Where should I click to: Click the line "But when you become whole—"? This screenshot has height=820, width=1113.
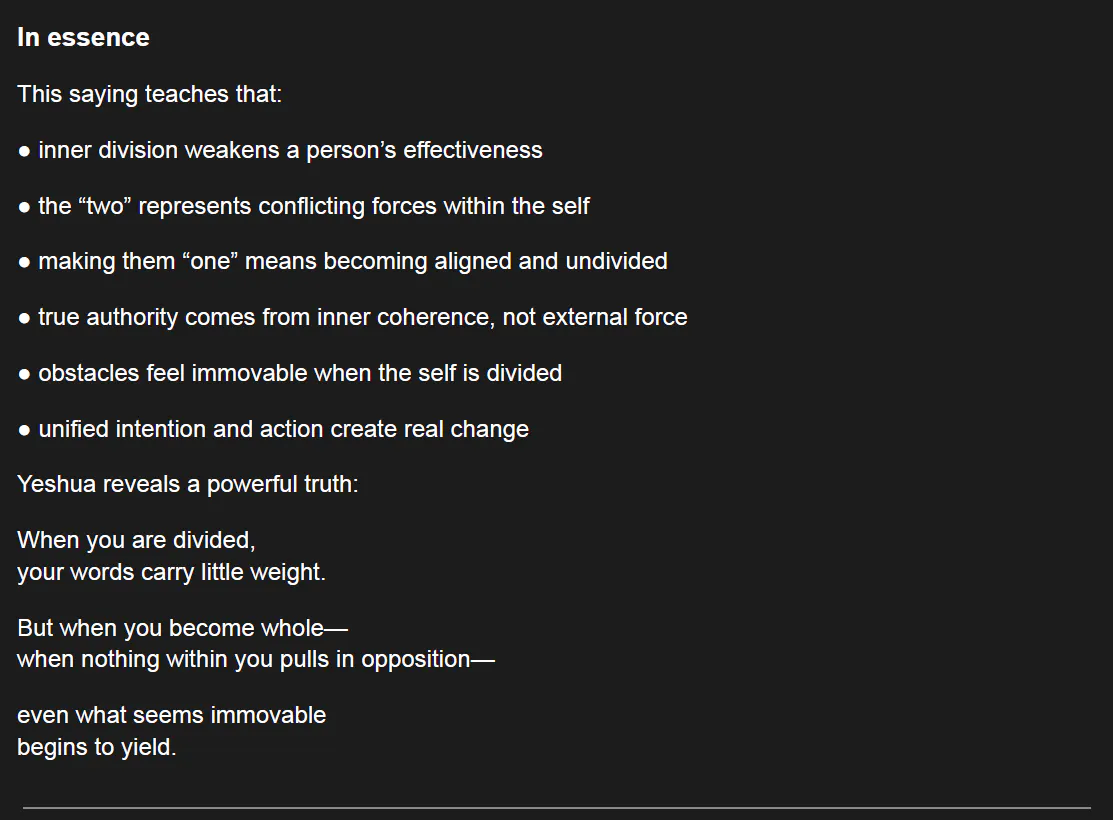tap(182, 629)
